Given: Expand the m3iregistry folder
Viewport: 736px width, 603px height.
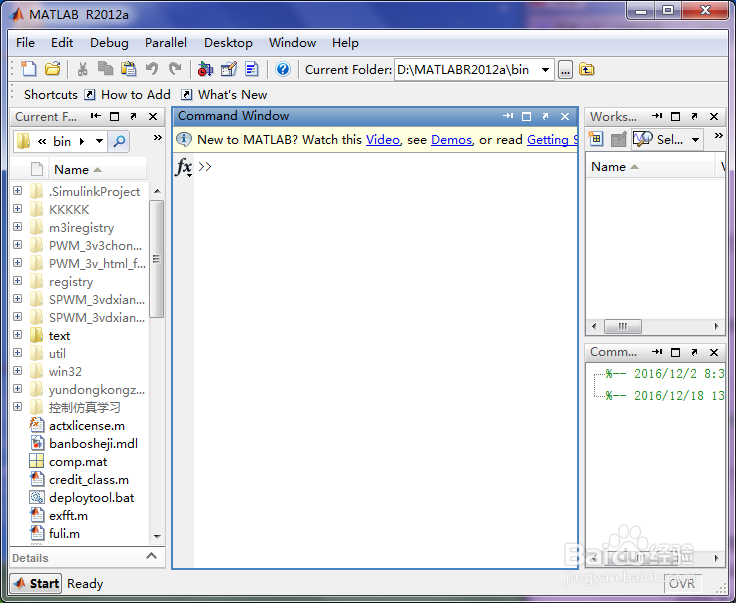Looking at the screenshot, I should click(x=18, y=227).
